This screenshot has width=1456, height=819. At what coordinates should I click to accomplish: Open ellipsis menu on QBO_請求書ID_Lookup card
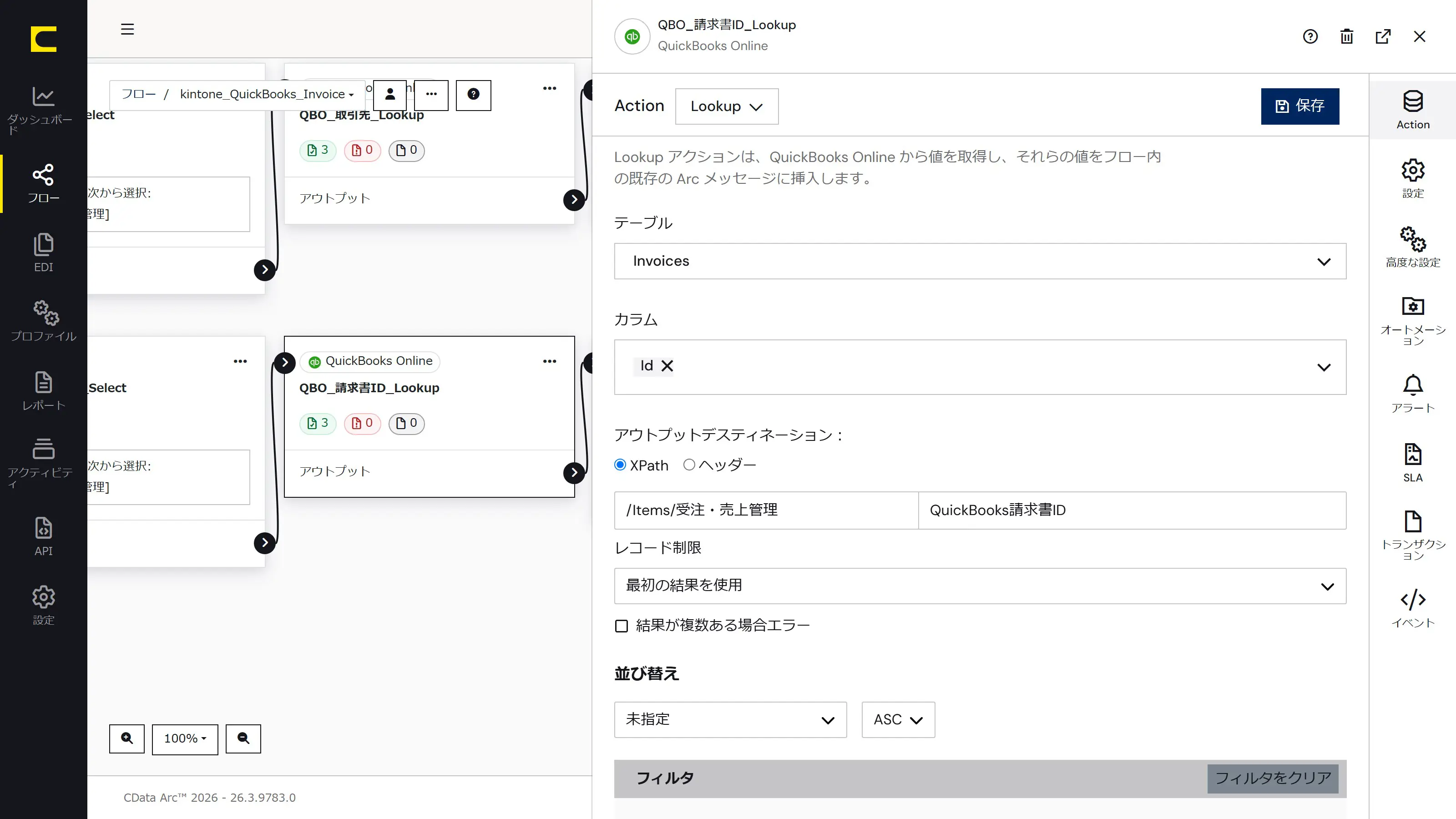(x=549, y=361)
